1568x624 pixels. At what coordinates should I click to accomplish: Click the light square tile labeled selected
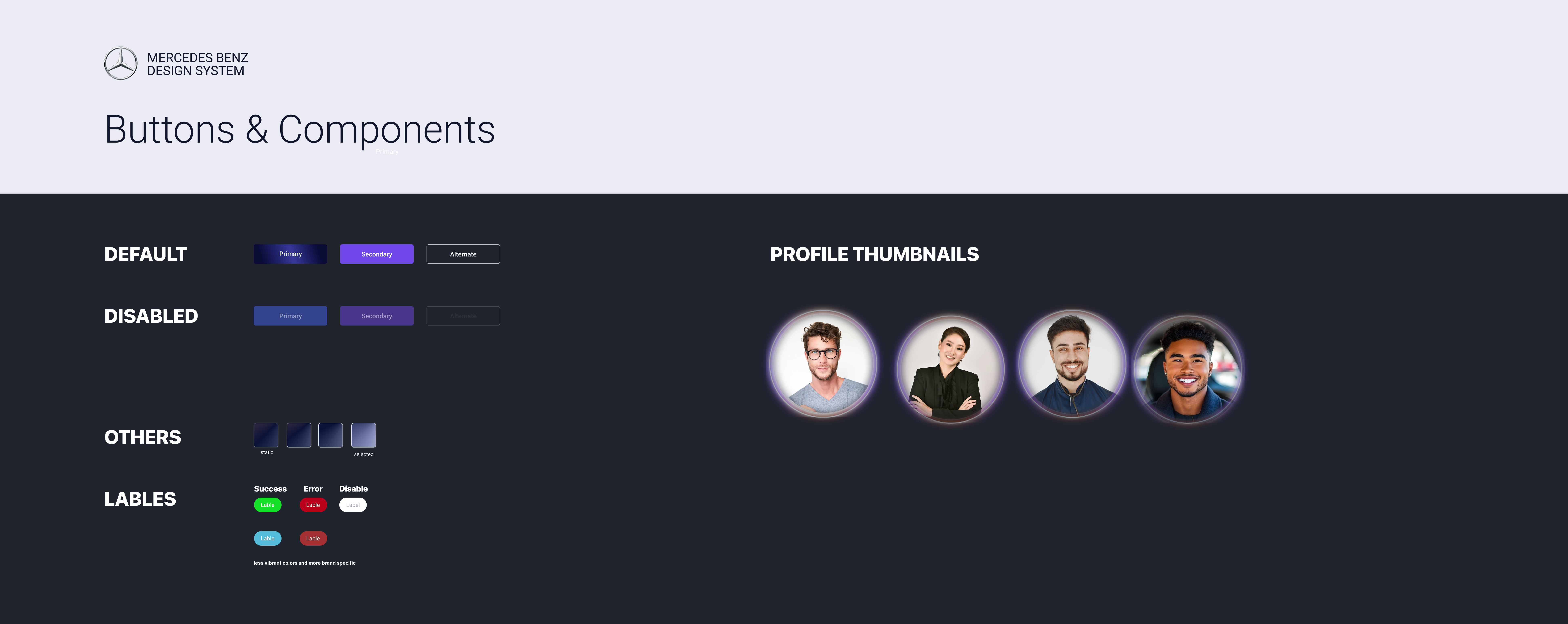pos(363,435)
